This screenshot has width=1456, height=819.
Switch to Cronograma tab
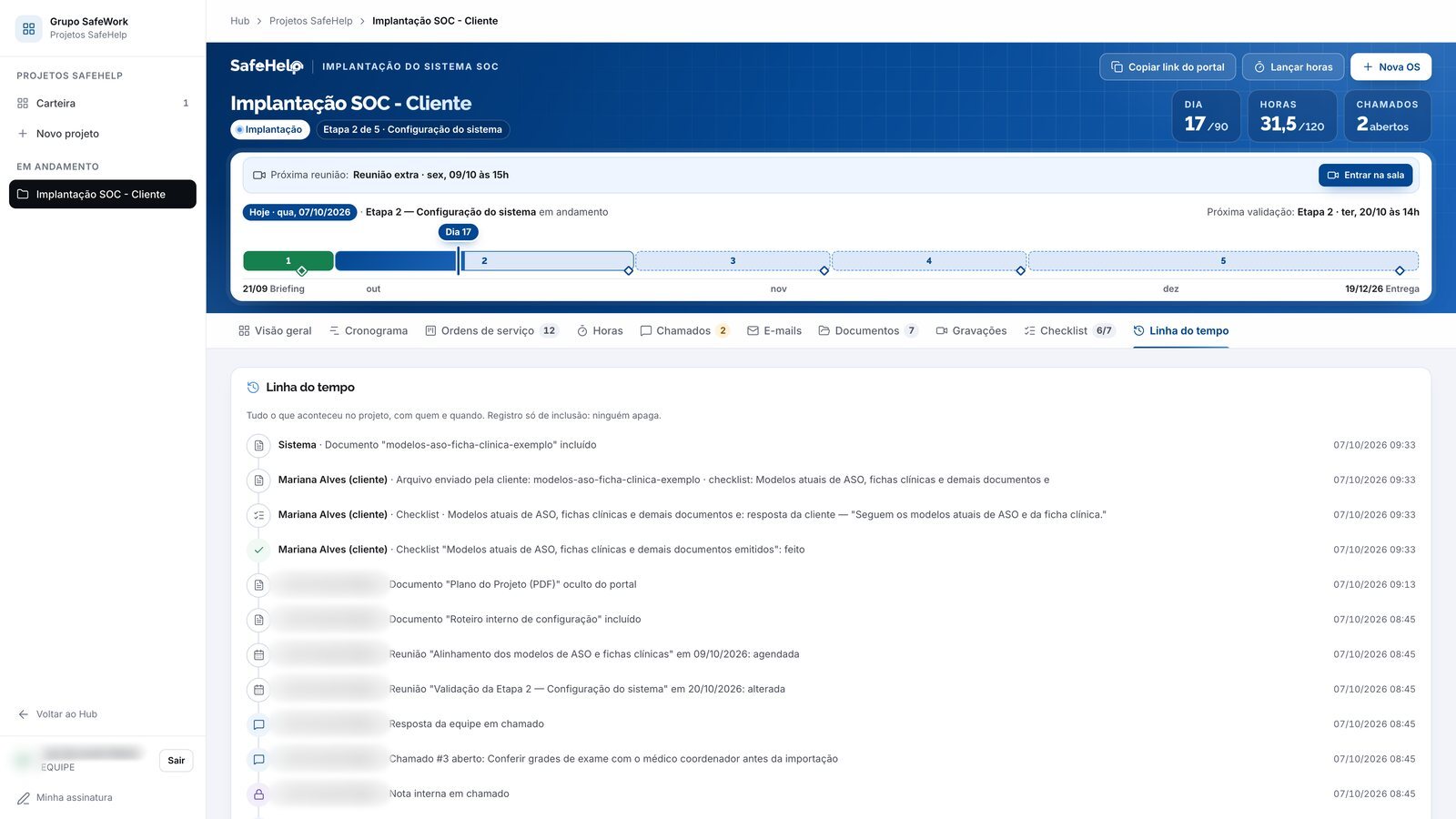click(x=368, y=330)
